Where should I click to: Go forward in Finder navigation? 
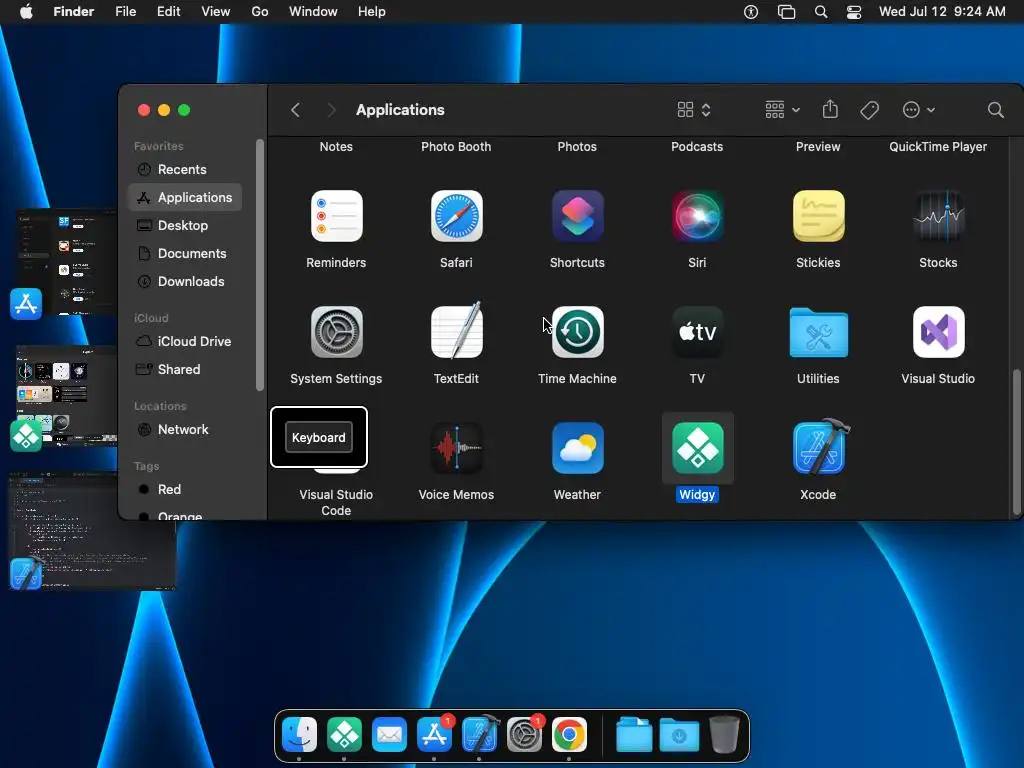click(x=331, y=110)
